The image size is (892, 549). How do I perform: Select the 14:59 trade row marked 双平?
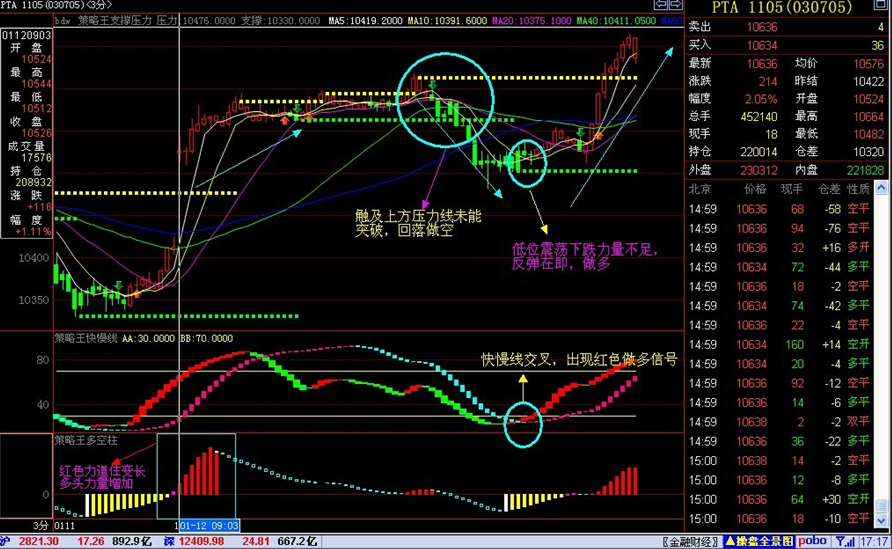pos(779,422)
